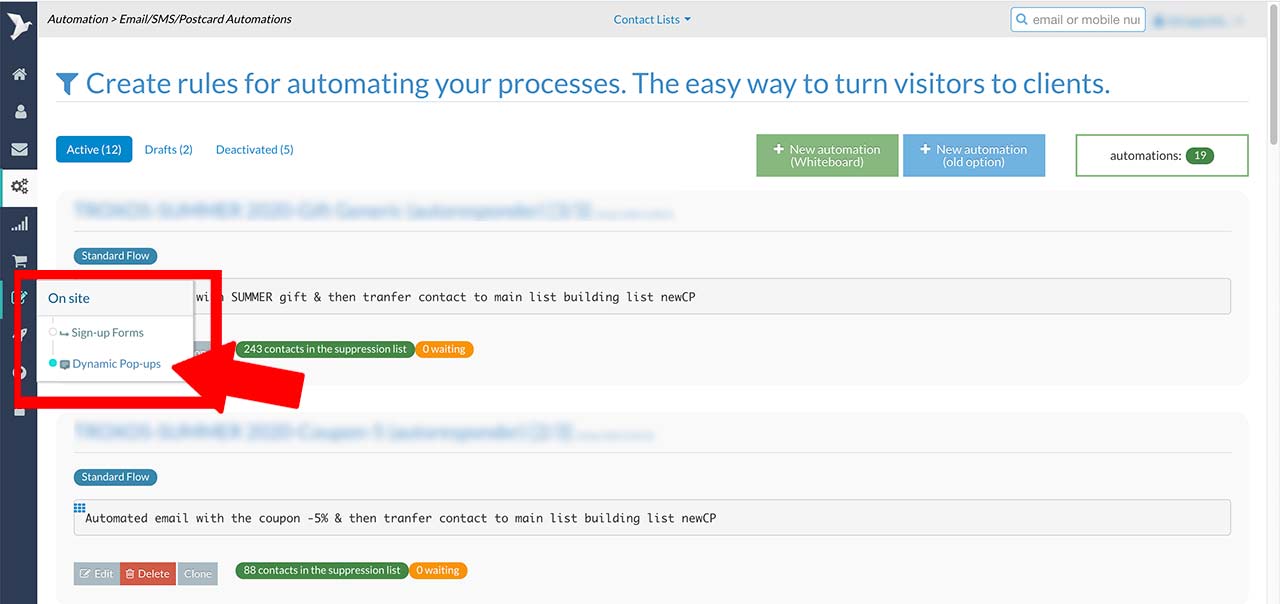Switch to the Deactivated (5) tab
1280x604 pixels.
pyautogui.click(x=255, y=150)
